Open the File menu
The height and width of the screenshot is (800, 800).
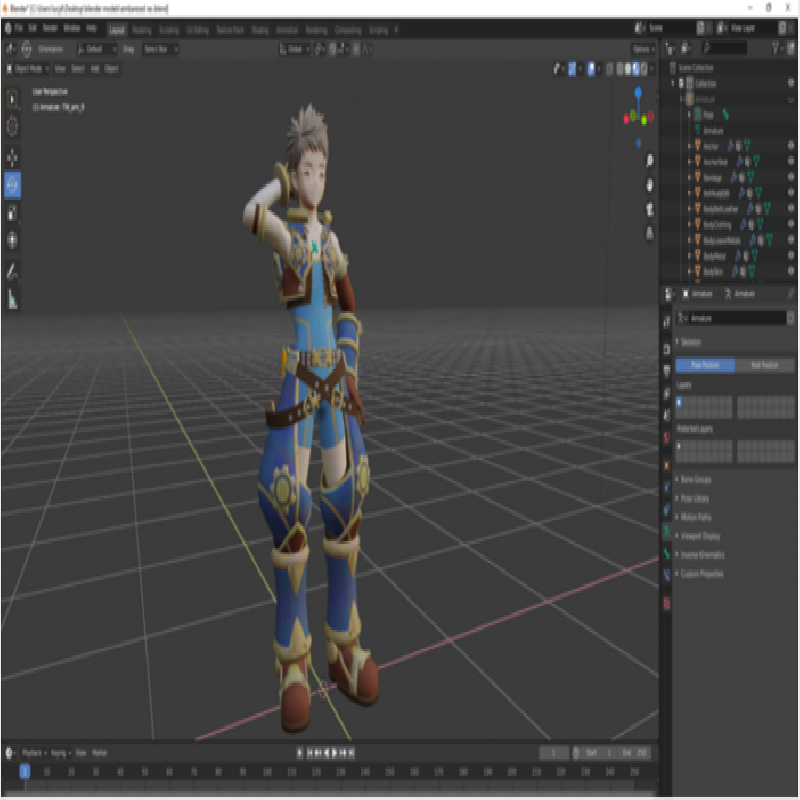click(18, 30)
